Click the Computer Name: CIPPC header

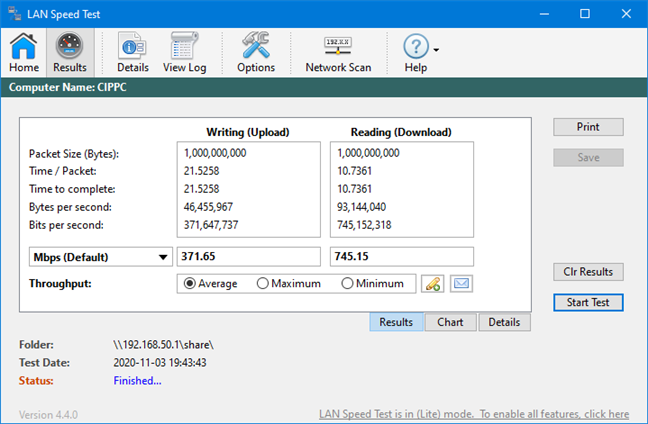click(68, 87)
